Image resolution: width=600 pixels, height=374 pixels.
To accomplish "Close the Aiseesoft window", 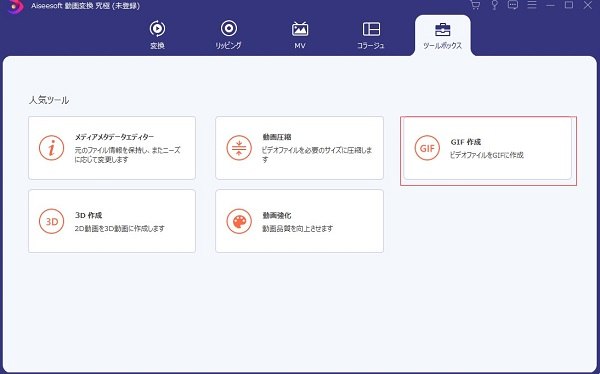I will point(588,5).
